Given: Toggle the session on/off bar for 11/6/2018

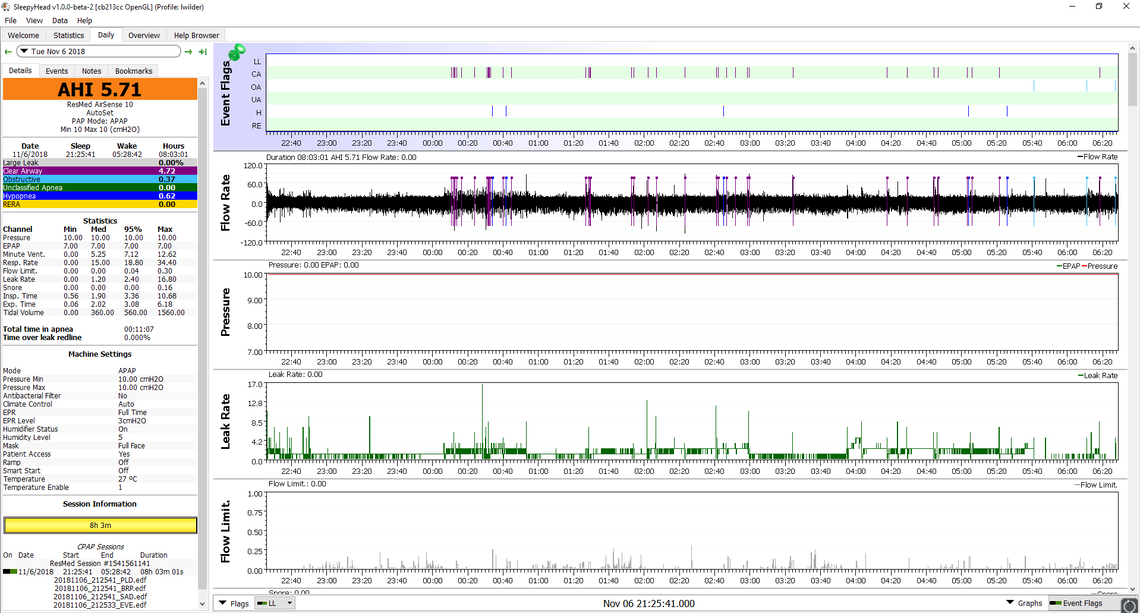Looking at the screenshot, I should (9, 571).
